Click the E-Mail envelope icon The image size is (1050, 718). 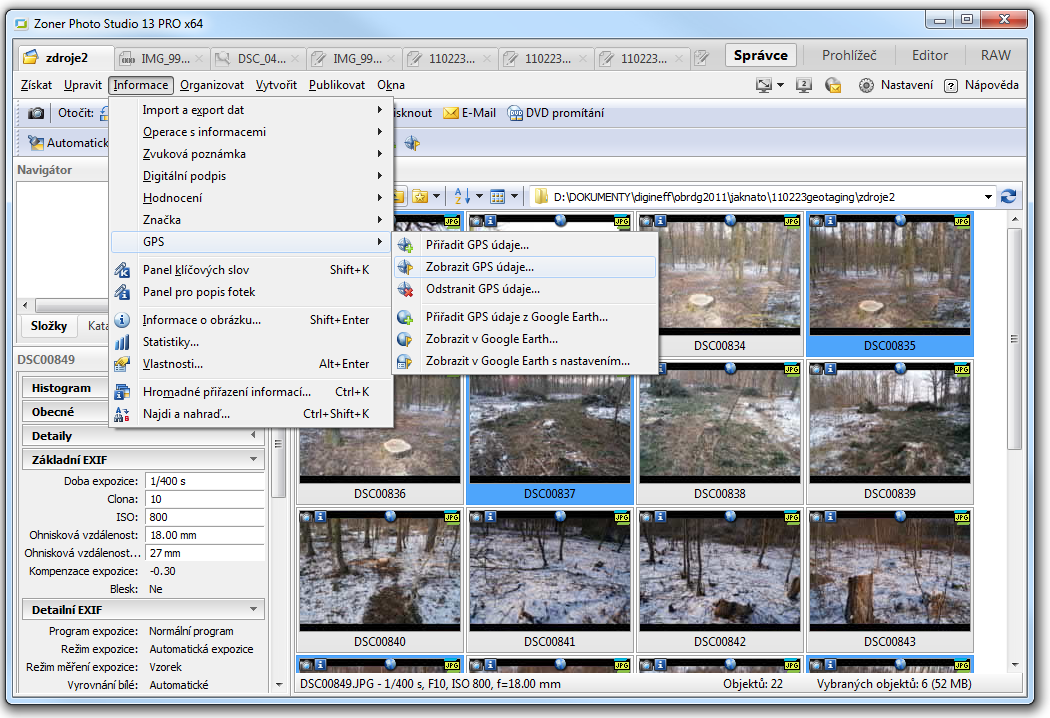[x=451, y=113]
